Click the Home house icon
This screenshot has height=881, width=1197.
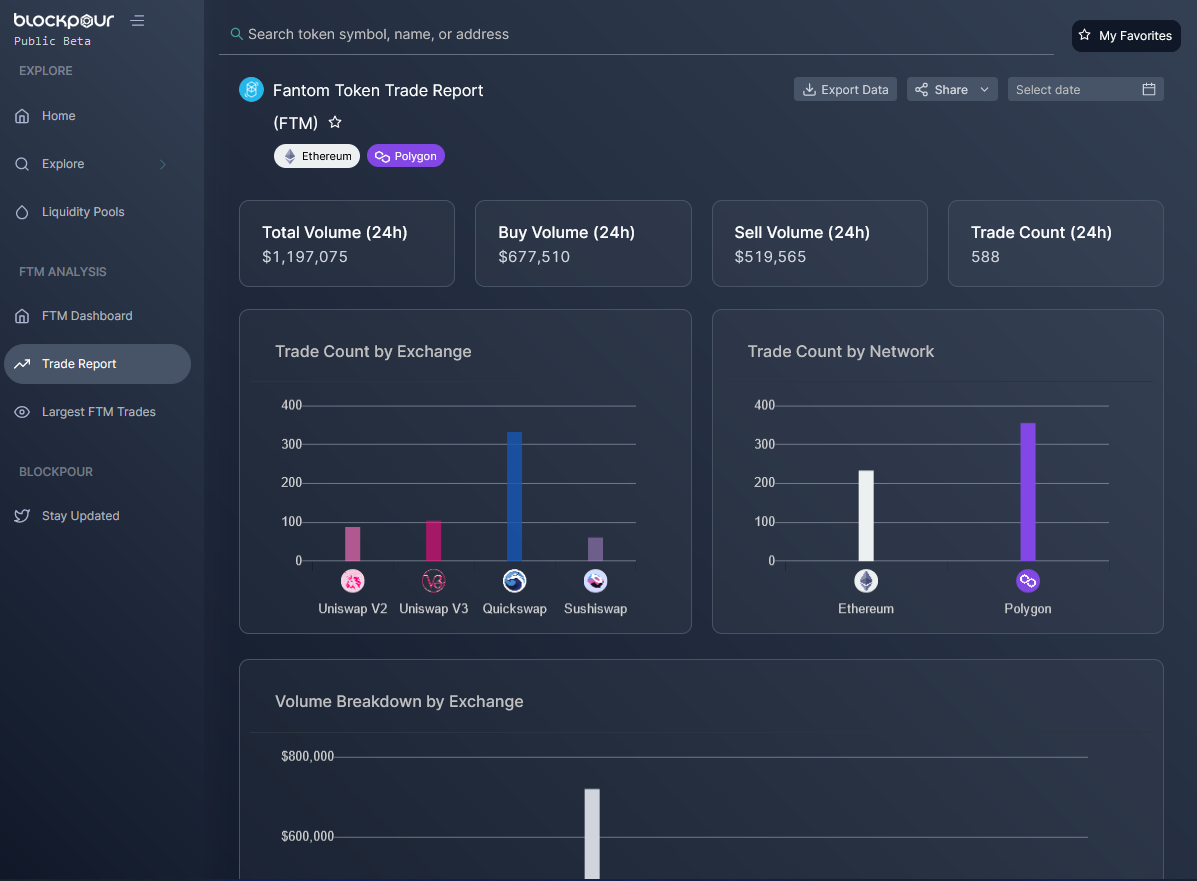click(x=22, y=116)
